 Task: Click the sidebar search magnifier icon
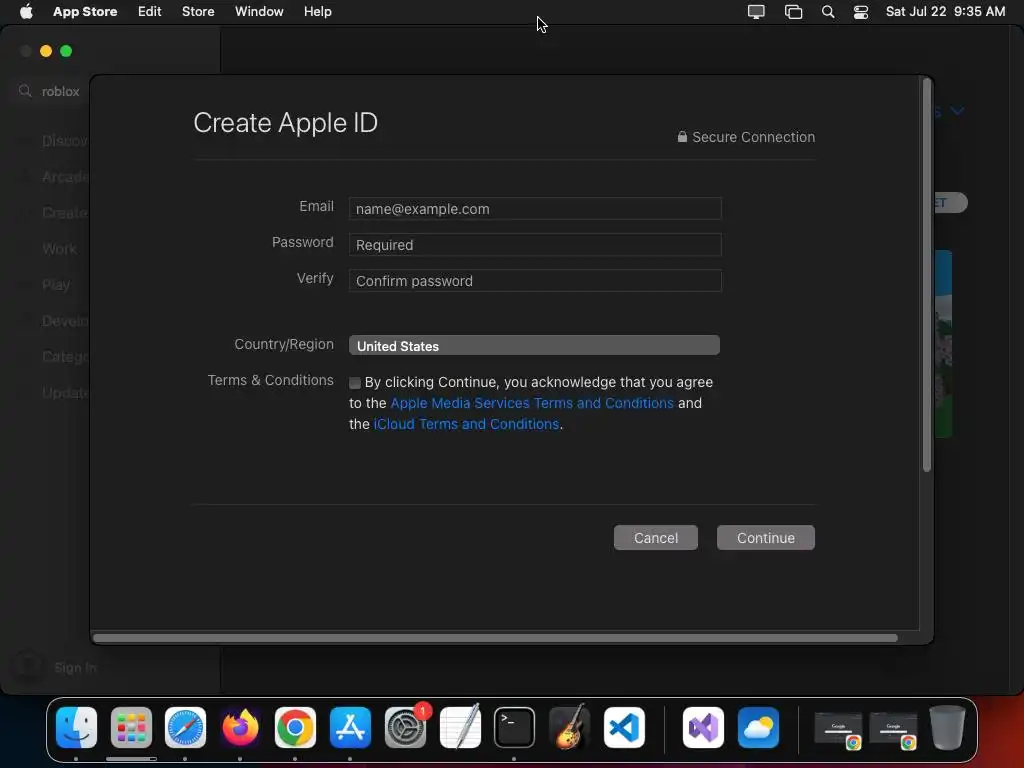(25, 91)
